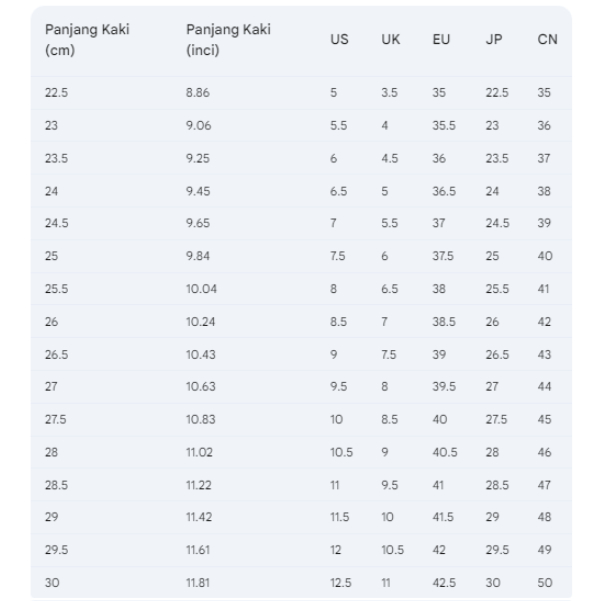Select the UK column header
The height and width of the screenshot is (603, 603).
[x=390, y=40]
